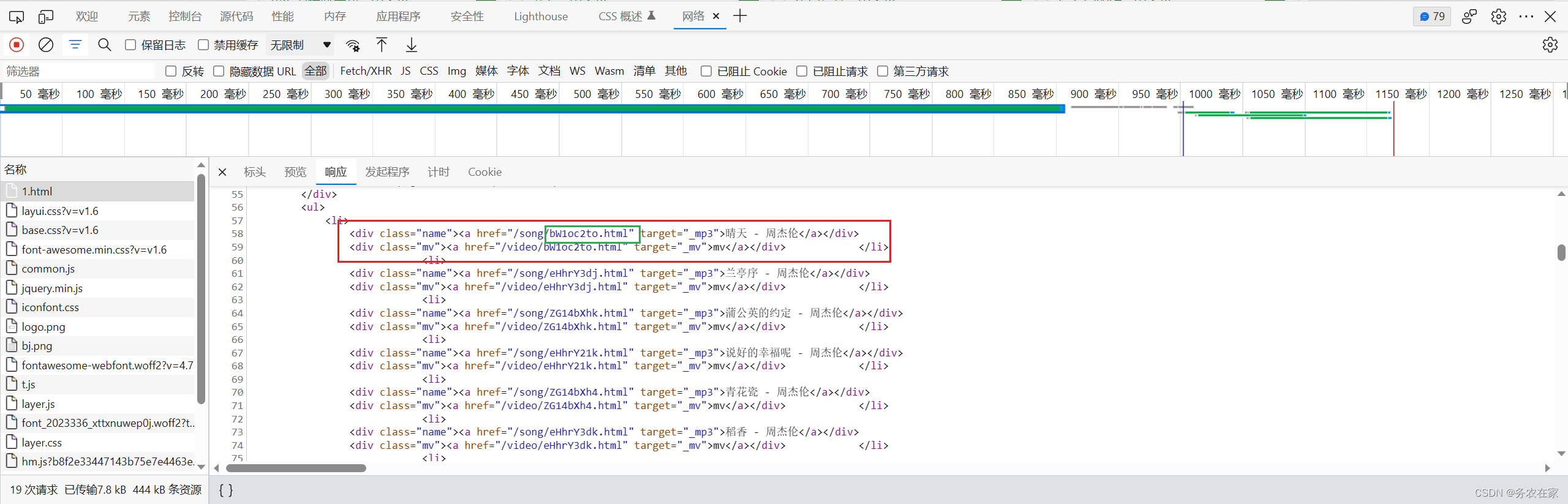Screen dimensions: 1568x504
Task: Switch to 源代码 tab
Action: [x=236, y=17]
